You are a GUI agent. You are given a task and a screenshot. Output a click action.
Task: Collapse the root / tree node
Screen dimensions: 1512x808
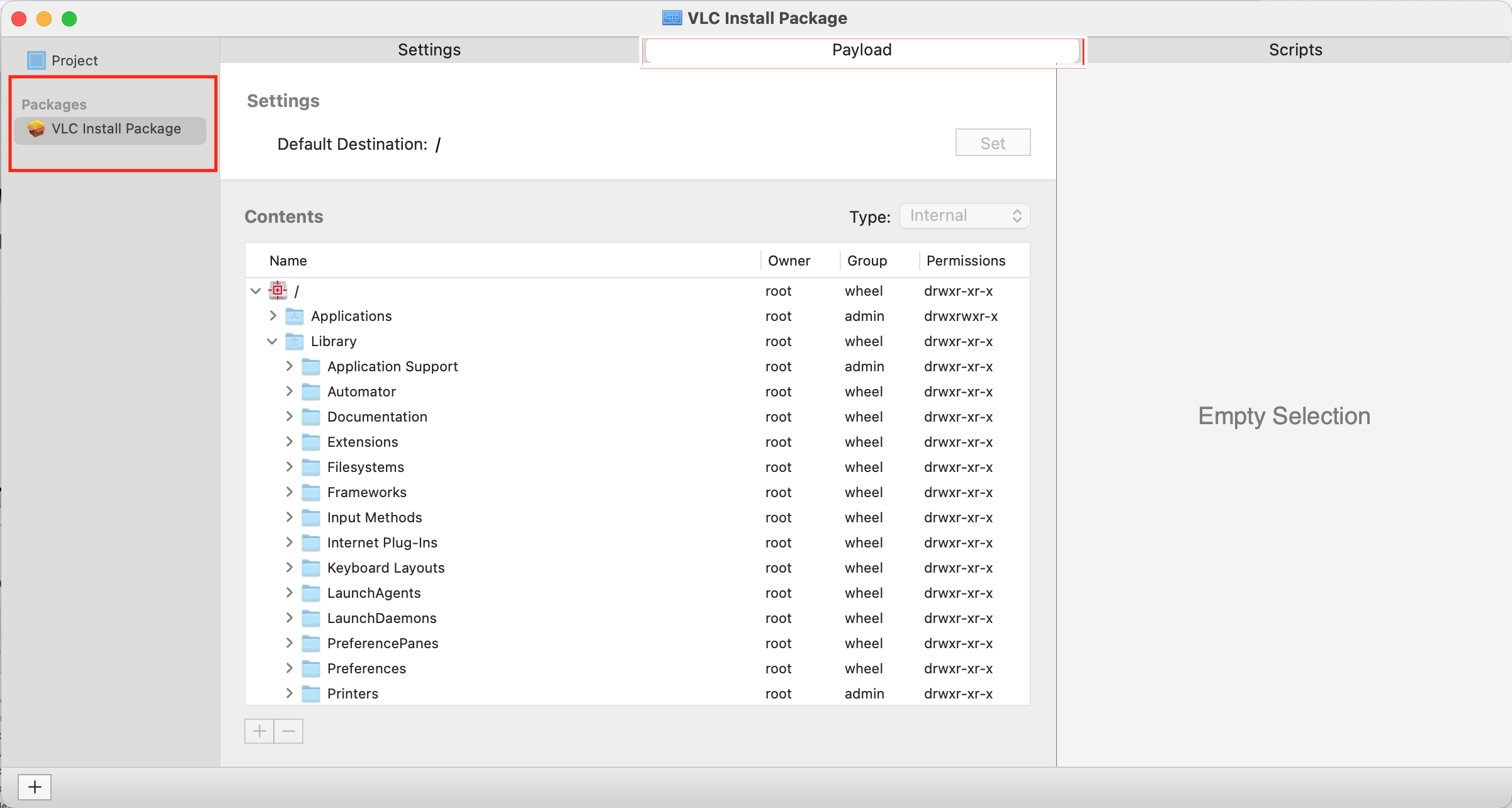[x=256, y=291]
